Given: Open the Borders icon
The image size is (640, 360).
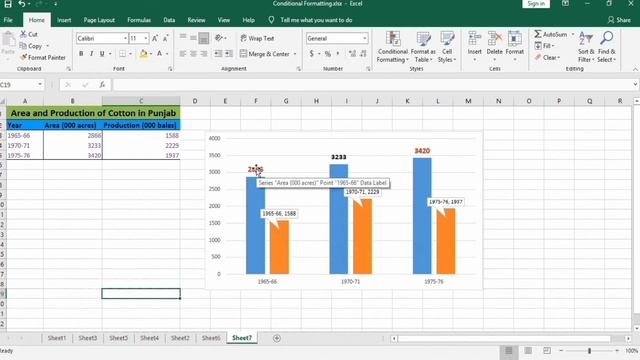Looking at the screenshot, I should point(122,54).
